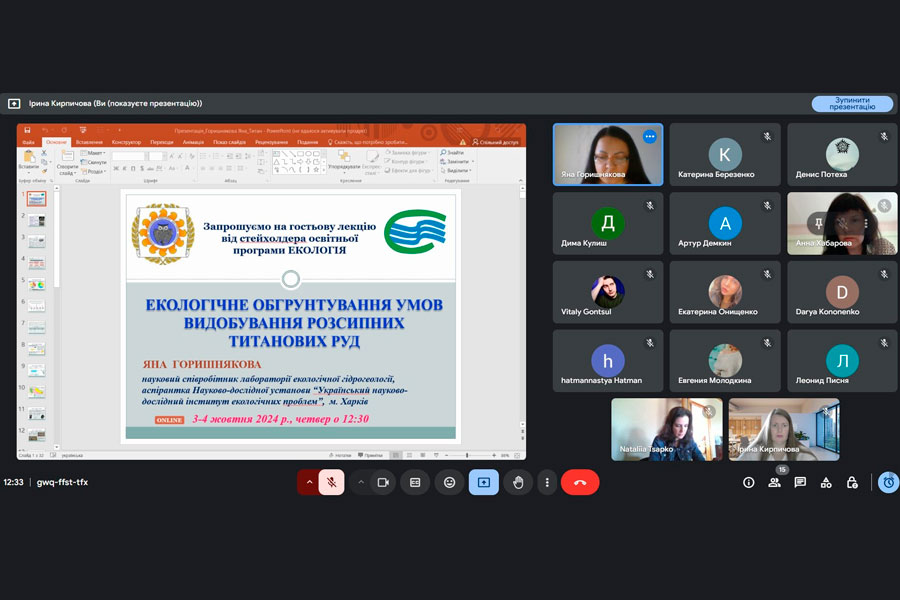Image resolution: width=900 pixels, height=600 pixels.
Task: Switch to the Анімація ribbon tab
Action: point(193,142)
